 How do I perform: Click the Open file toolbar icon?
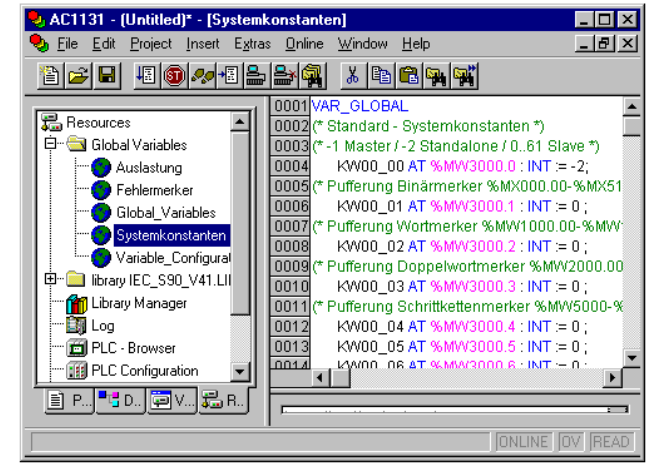78,76
